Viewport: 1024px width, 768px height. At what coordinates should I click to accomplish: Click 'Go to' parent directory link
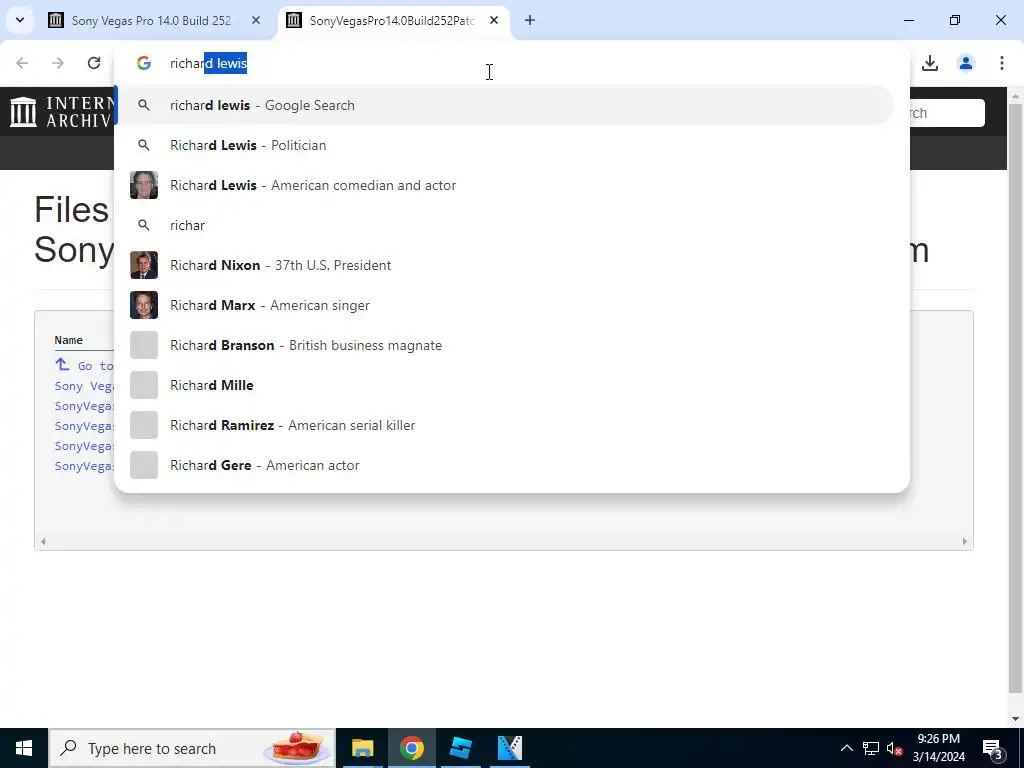point(85,365)
